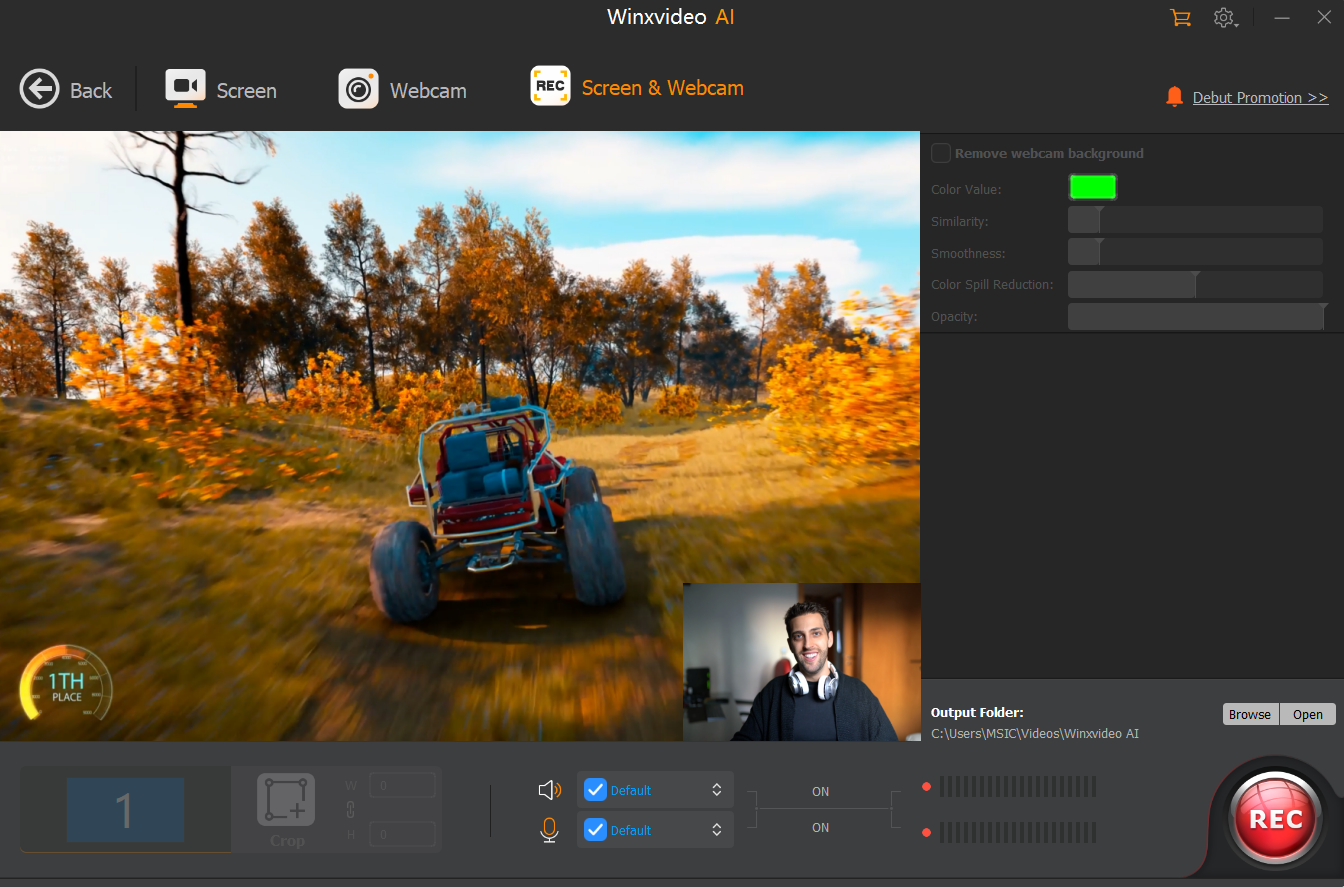This screenshot has height=887, width=1344.
Task: Open the shopping cart icon
Action: [x=1181, y=18]
